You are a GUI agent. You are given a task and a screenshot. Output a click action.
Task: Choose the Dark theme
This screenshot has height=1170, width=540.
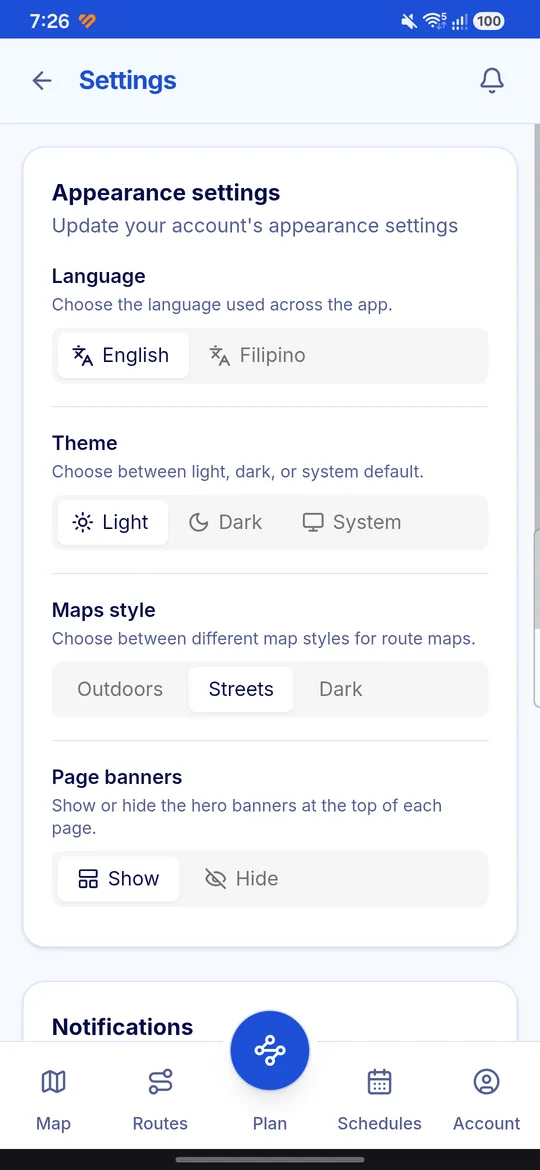(x=225, y=522)
